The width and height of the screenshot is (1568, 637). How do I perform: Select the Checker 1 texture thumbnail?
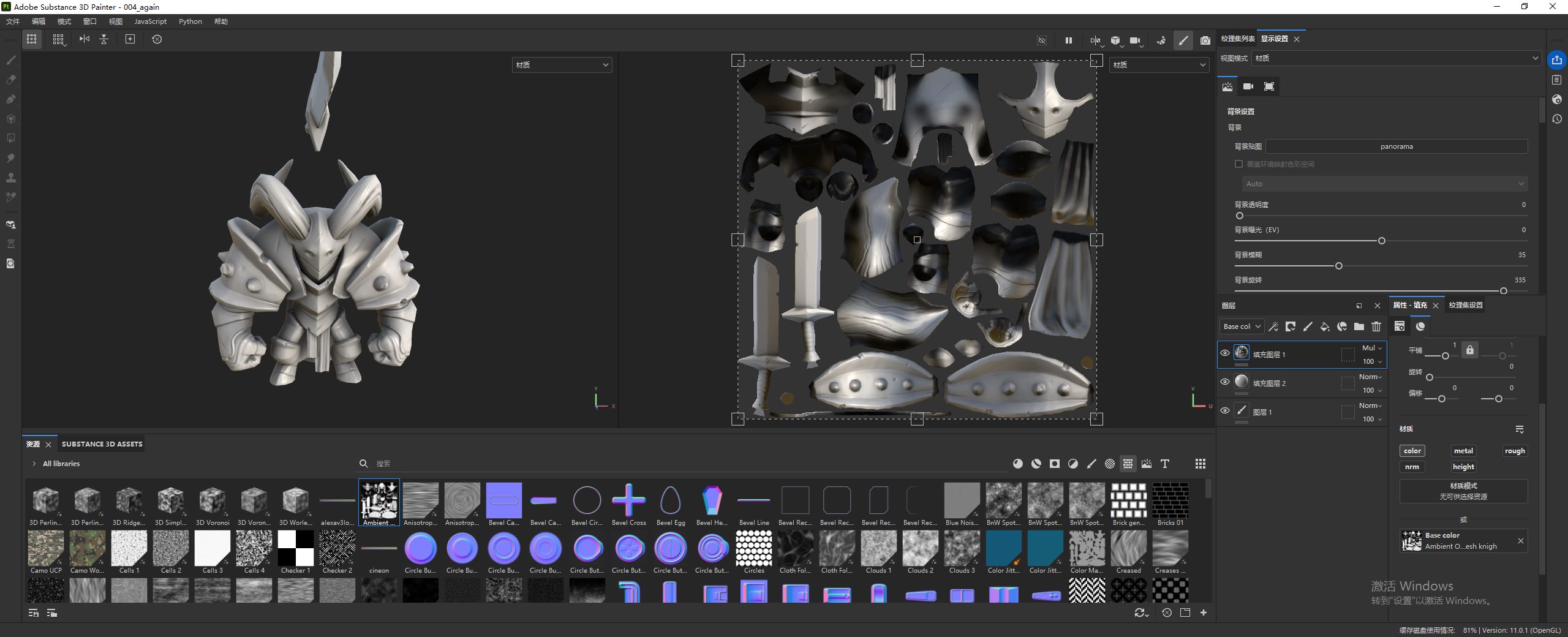pos(295,548)
